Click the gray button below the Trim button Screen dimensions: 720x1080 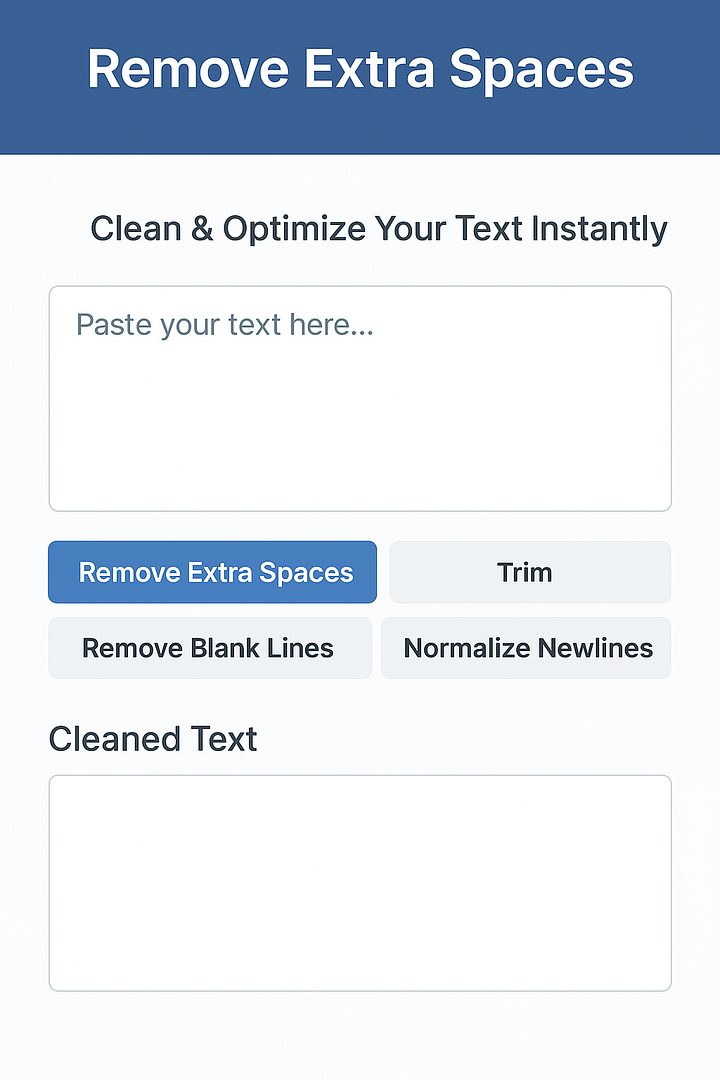526,648
